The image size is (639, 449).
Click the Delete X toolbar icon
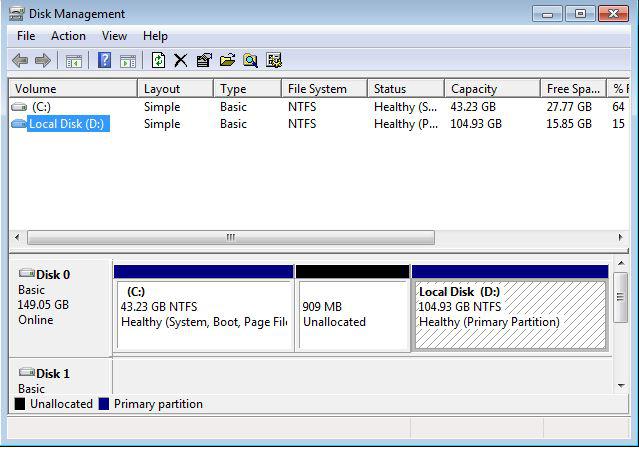[181, 61]
